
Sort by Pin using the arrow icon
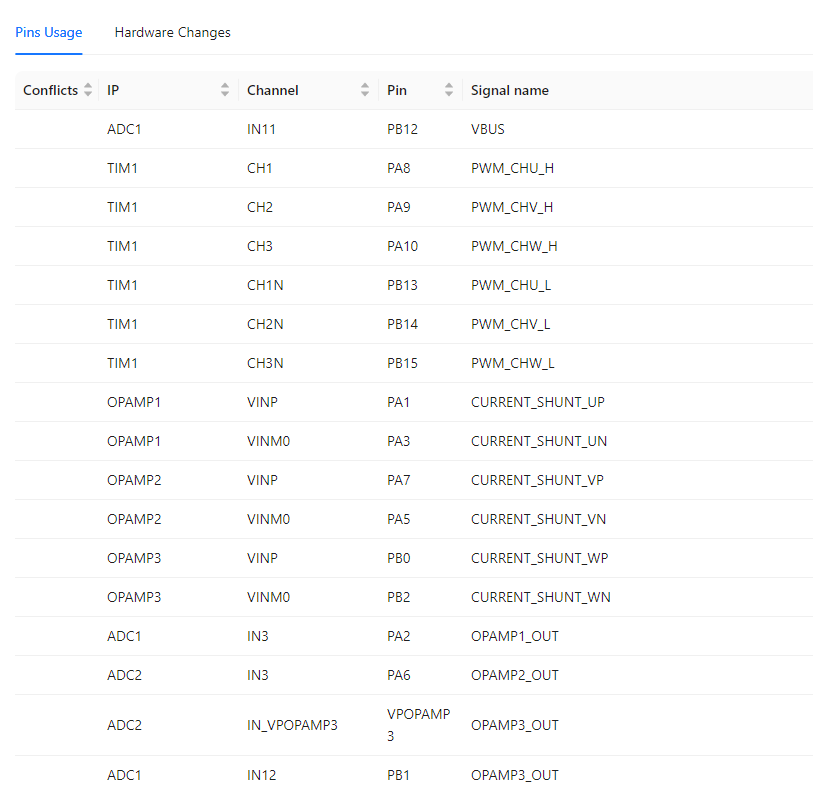449,90
